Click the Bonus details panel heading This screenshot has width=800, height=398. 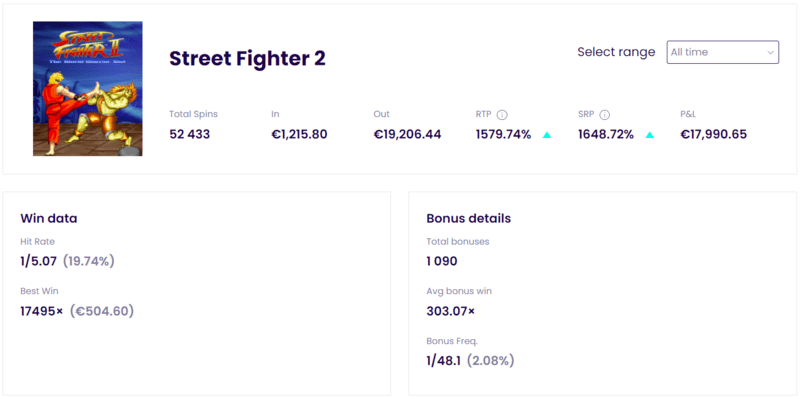click(468, 218)
